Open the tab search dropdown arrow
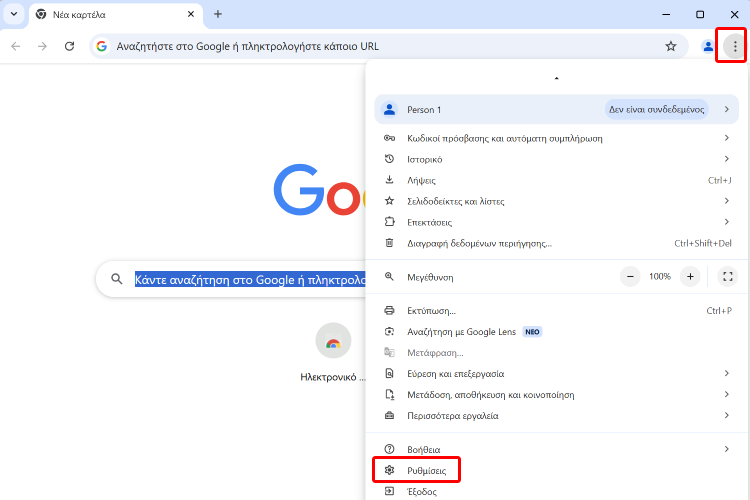Viewport: 750px width, 500px height. pos(14,14)
